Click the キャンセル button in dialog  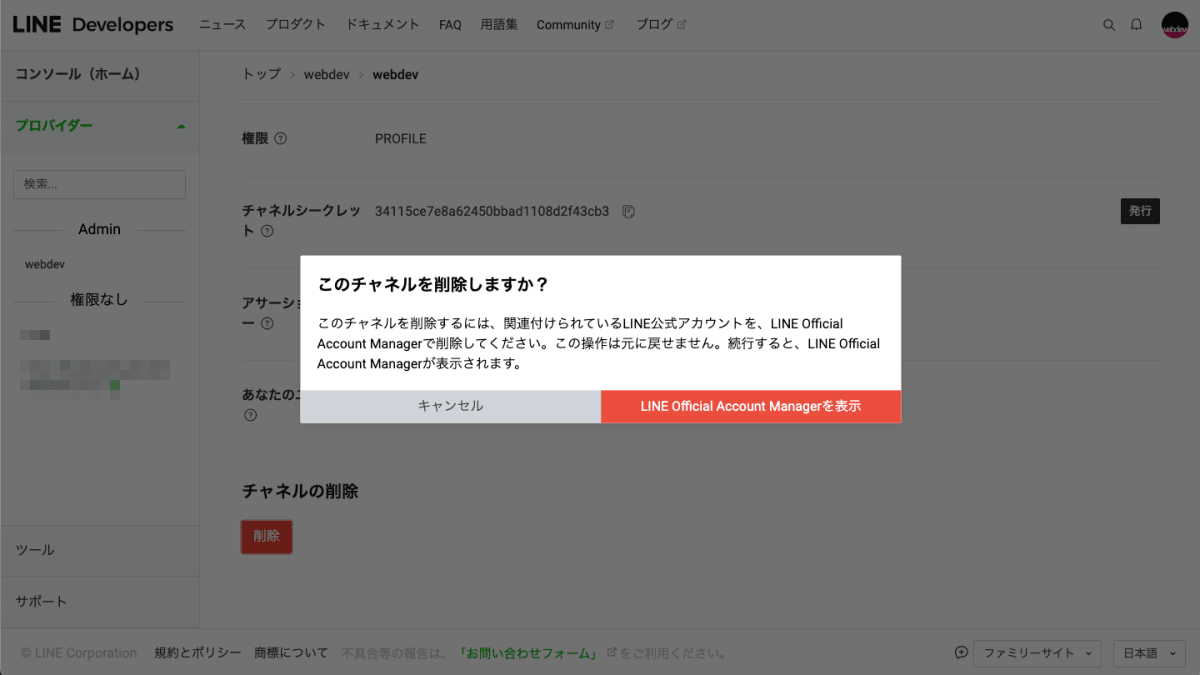450,406
